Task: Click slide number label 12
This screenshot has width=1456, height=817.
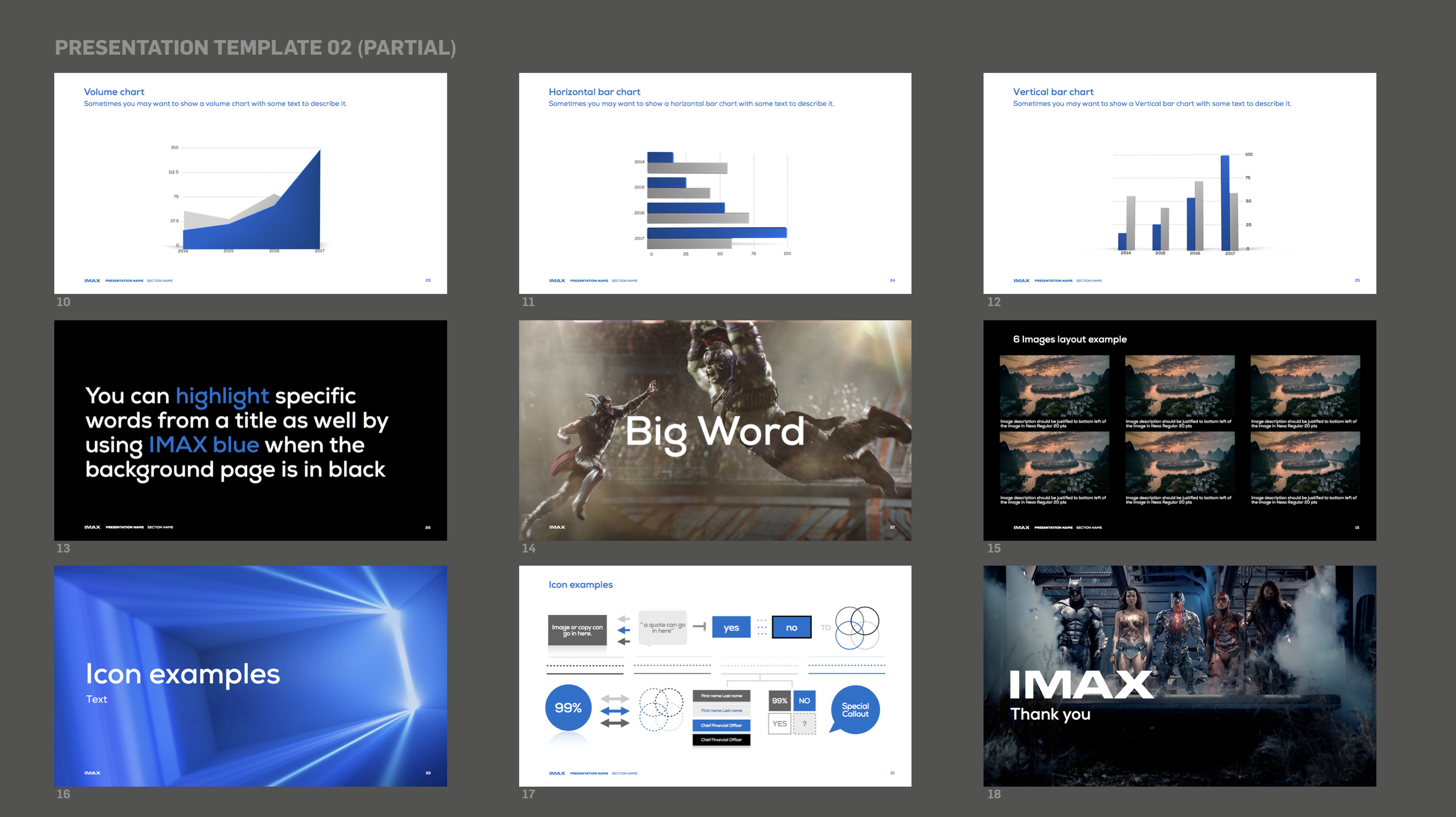Action: [994, 302]
